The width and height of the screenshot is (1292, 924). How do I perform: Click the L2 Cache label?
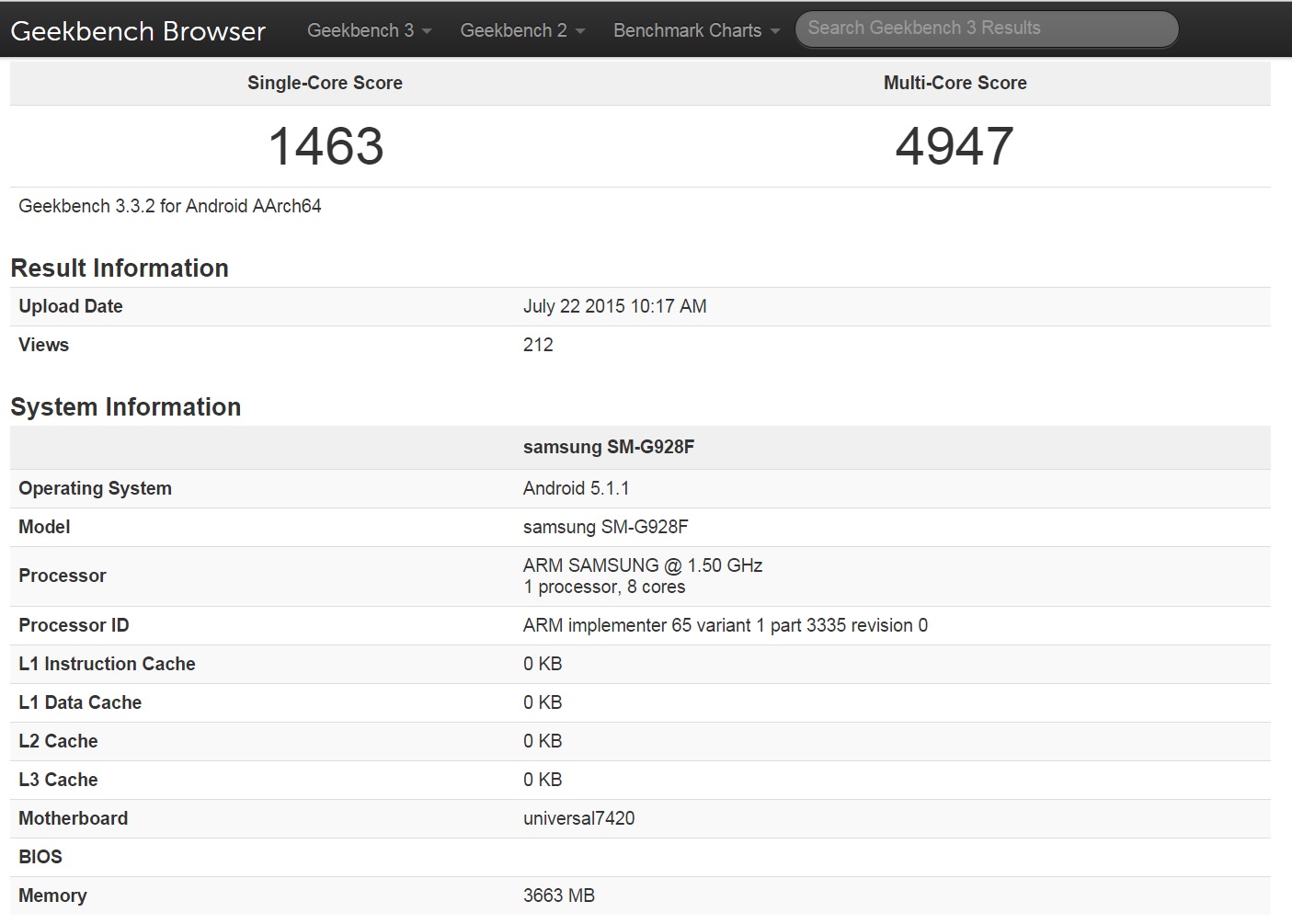[58, 741]
